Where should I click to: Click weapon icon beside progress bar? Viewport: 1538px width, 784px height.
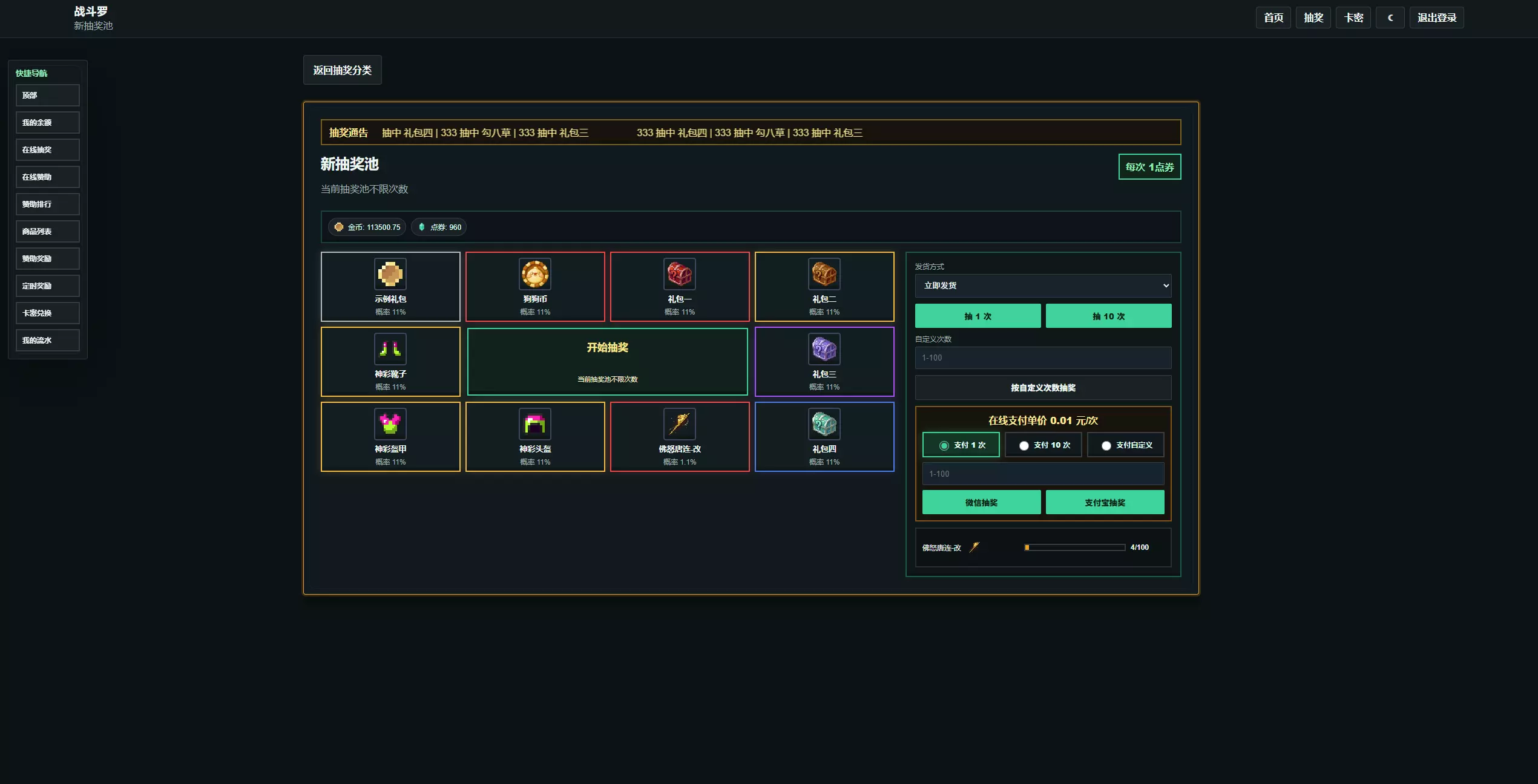974,547
